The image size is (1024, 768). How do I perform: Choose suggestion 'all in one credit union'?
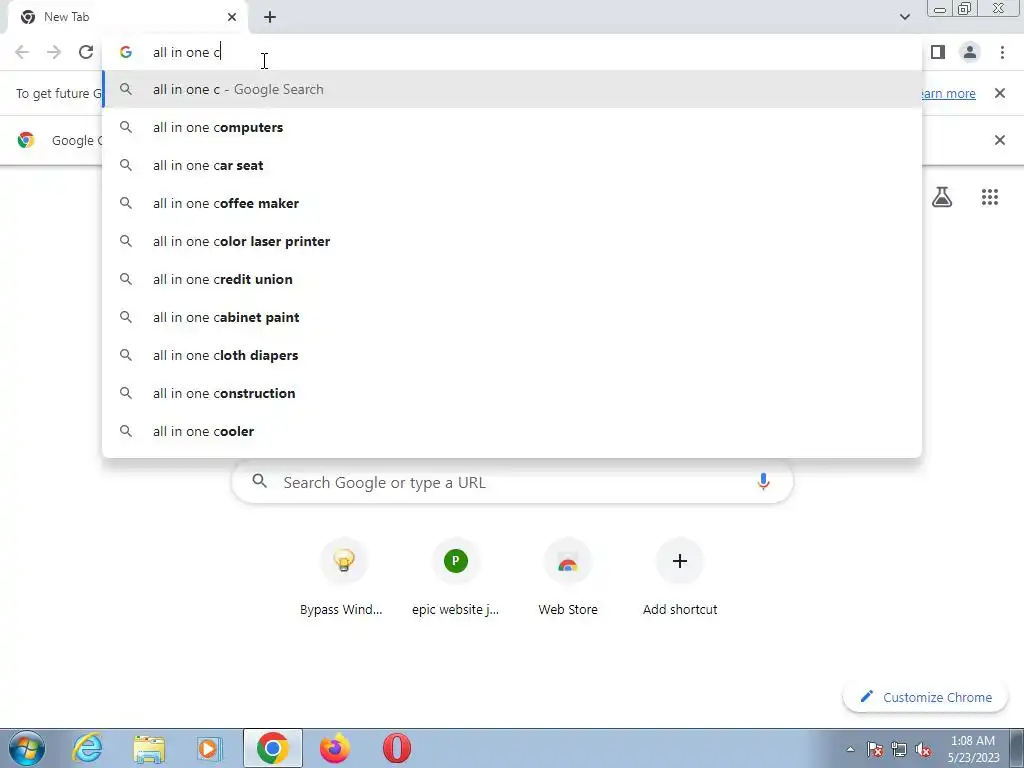[x=512, y=279]
